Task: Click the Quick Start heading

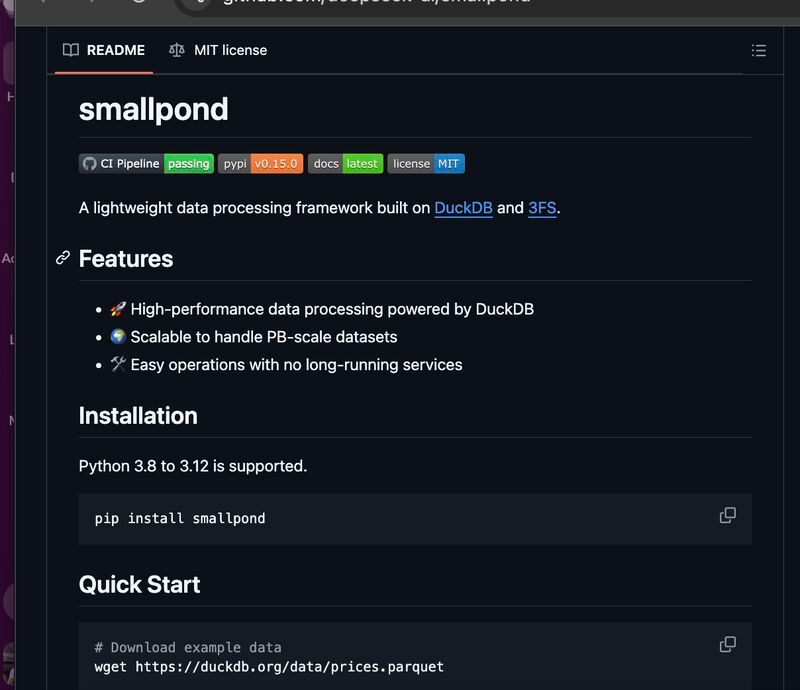Action: point(139,584)
